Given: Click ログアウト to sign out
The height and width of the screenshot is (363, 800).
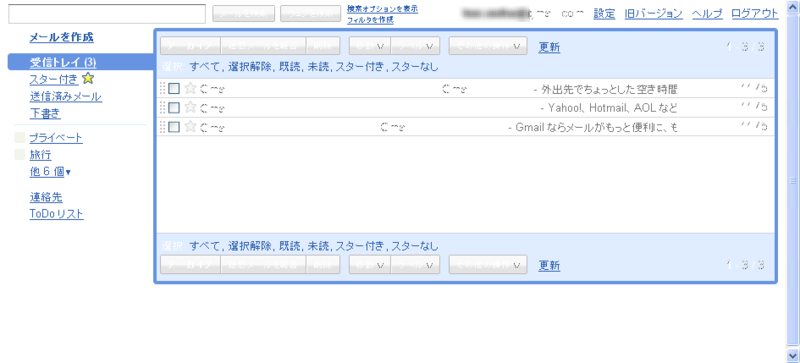Looking at the screenshot, I should click(x=755, y=14).
